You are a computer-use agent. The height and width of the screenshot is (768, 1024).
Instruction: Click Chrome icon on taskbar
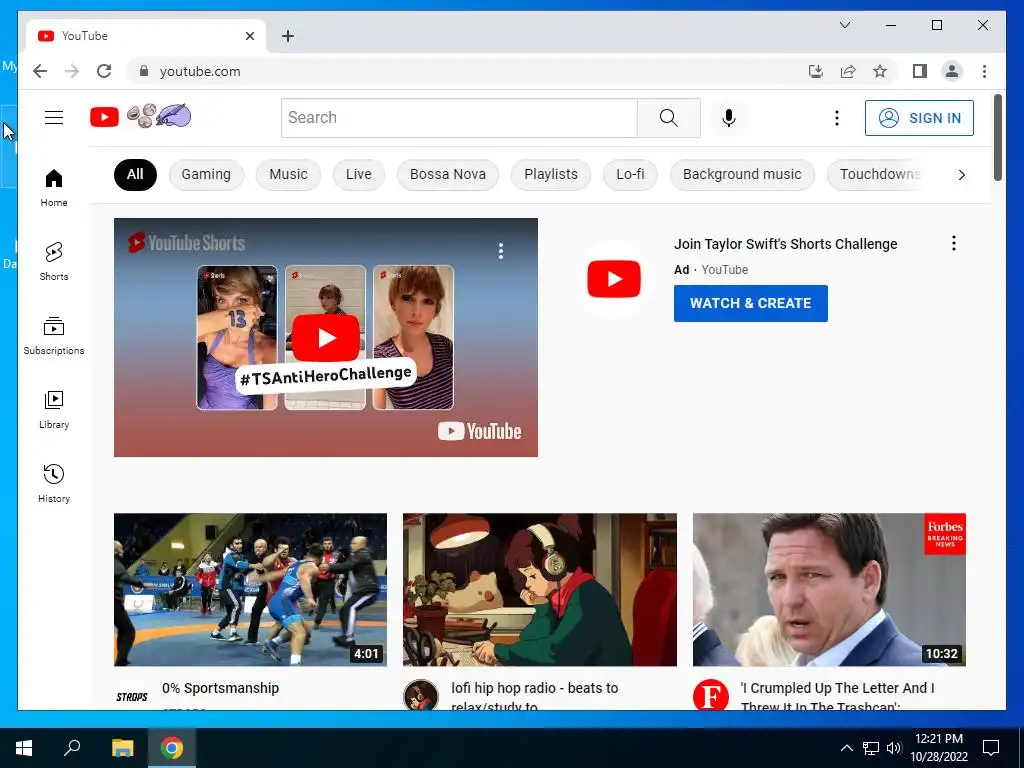172,748
